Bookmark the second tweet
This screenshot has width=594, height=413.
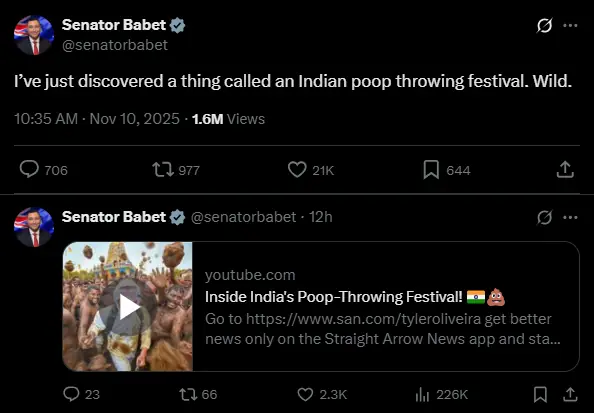point(540,394)
